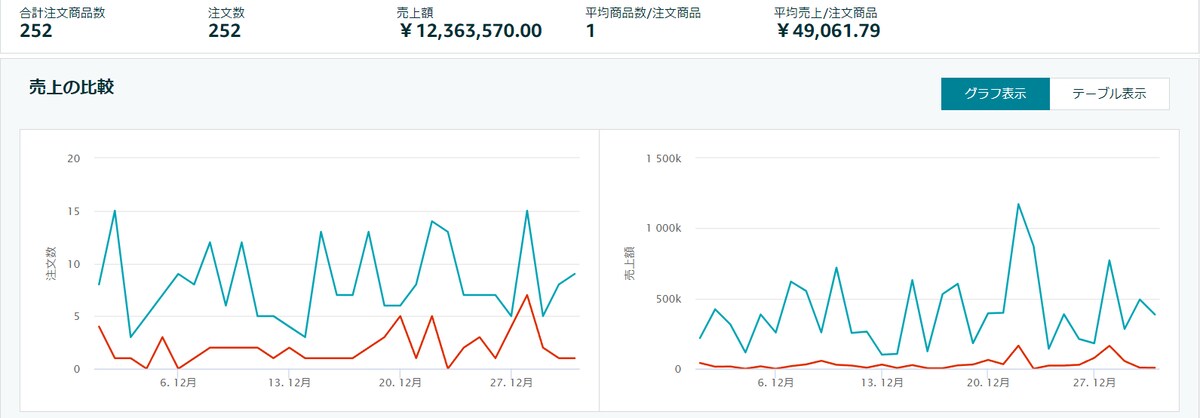Click the 注文数 vertical axis title
Image resolution: width=1200 pixels, height=418 pixels.
click(50, 264)
